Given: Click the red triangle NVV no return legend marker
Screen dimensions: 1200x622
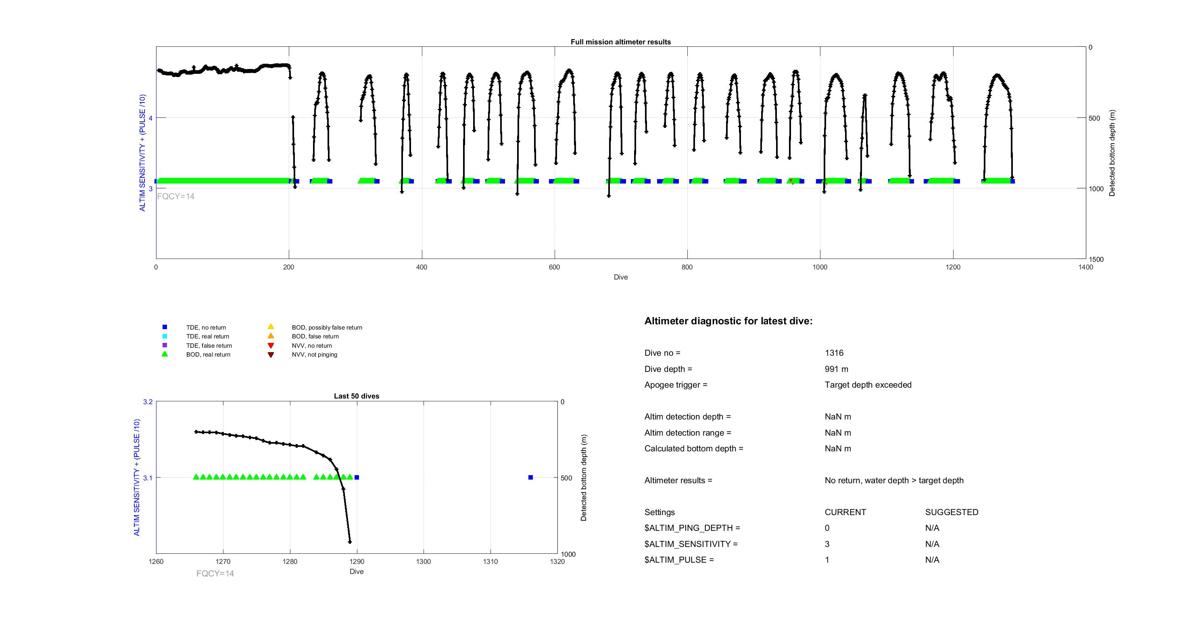Looking at the screenshot, I should [270, 345].
